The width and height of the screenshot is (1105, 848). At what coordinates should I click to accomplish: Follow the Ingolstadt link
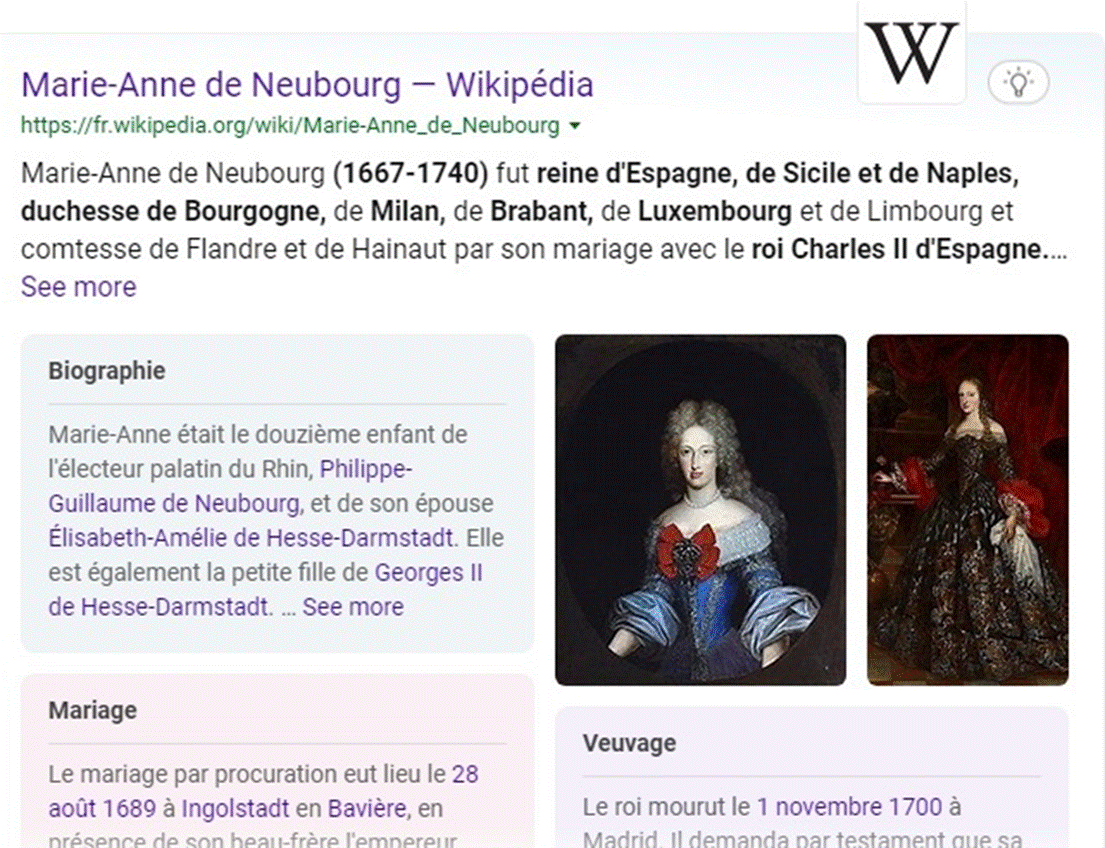coord(235,808)
